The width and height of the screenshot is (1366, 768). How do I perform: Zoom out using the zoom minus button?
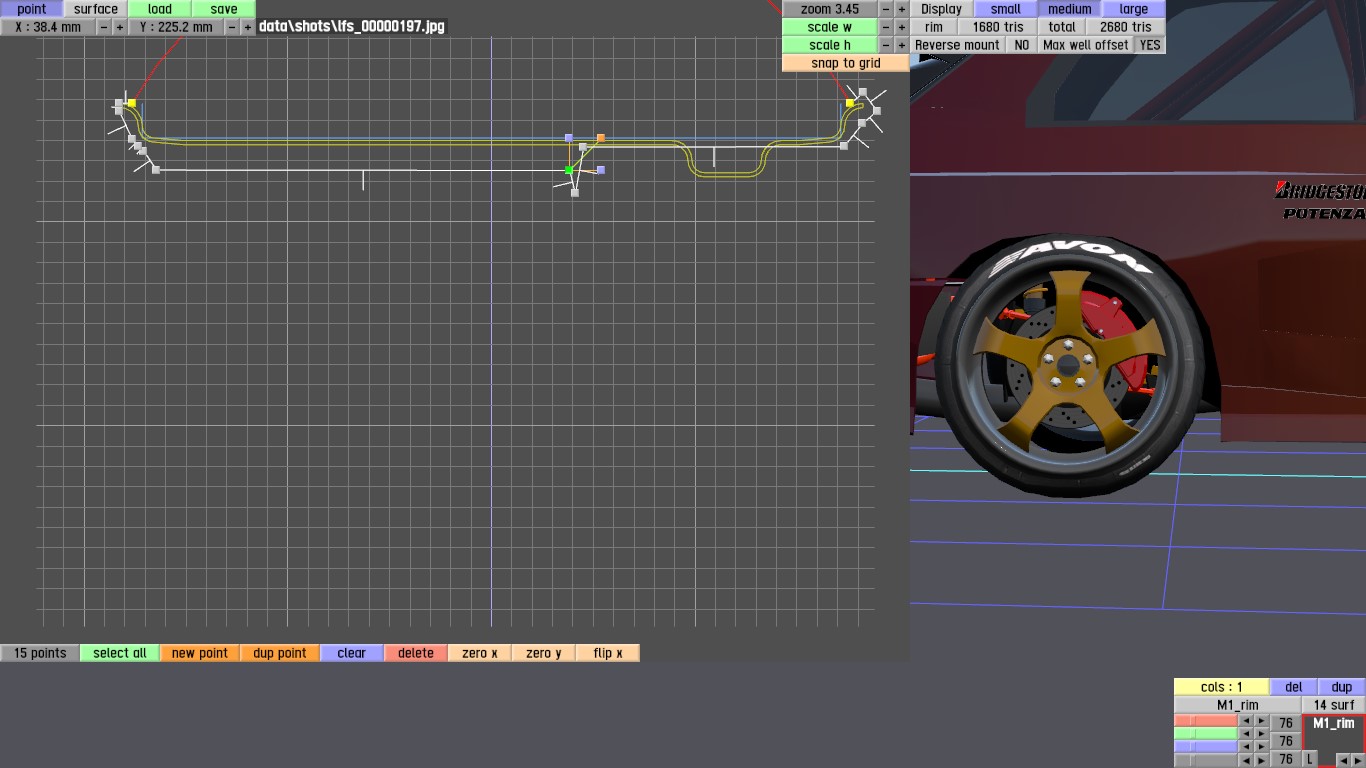tap(886, 9)
